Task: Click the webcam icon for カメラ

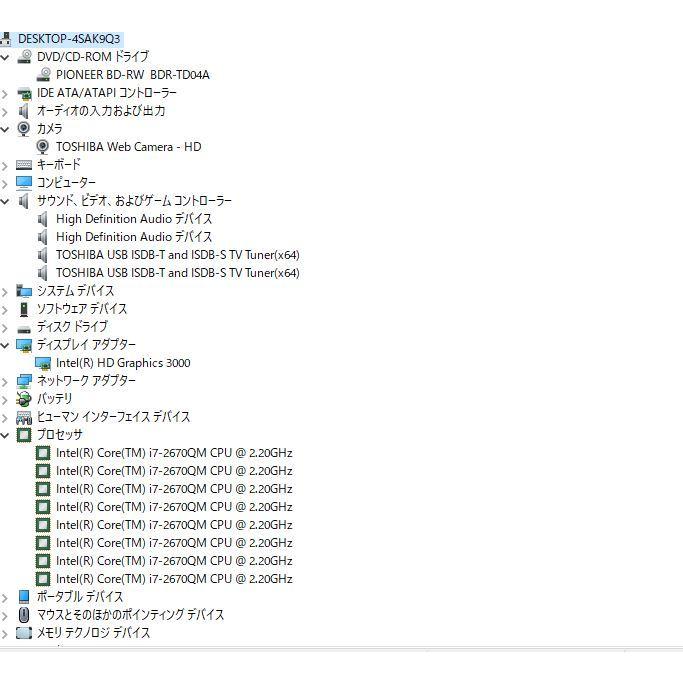Action: click(x=24, y=129)
